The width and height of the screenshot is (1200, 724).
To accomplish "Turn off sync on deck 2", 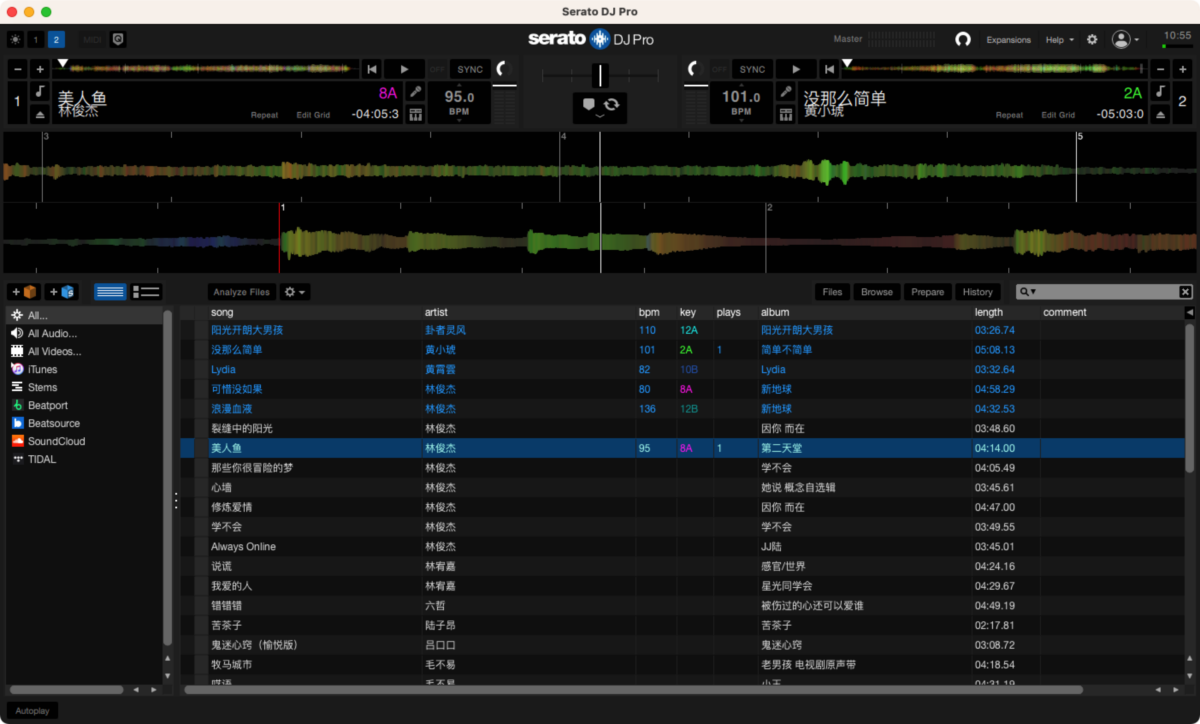I will [718, 69].
